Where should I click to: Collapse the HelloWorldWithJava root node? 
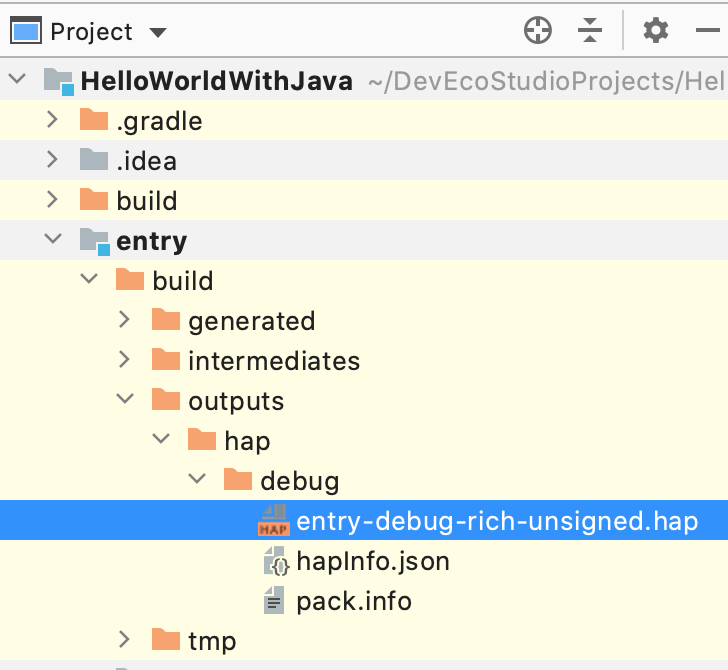pos(17,78)
